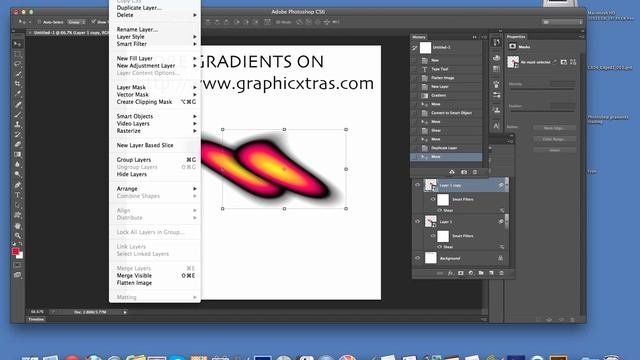Toggle Smart Filters visibility under Layer 1 copy
Image resolution: width=640 pixels, height=360 pixels.
[x=433, y=200]
